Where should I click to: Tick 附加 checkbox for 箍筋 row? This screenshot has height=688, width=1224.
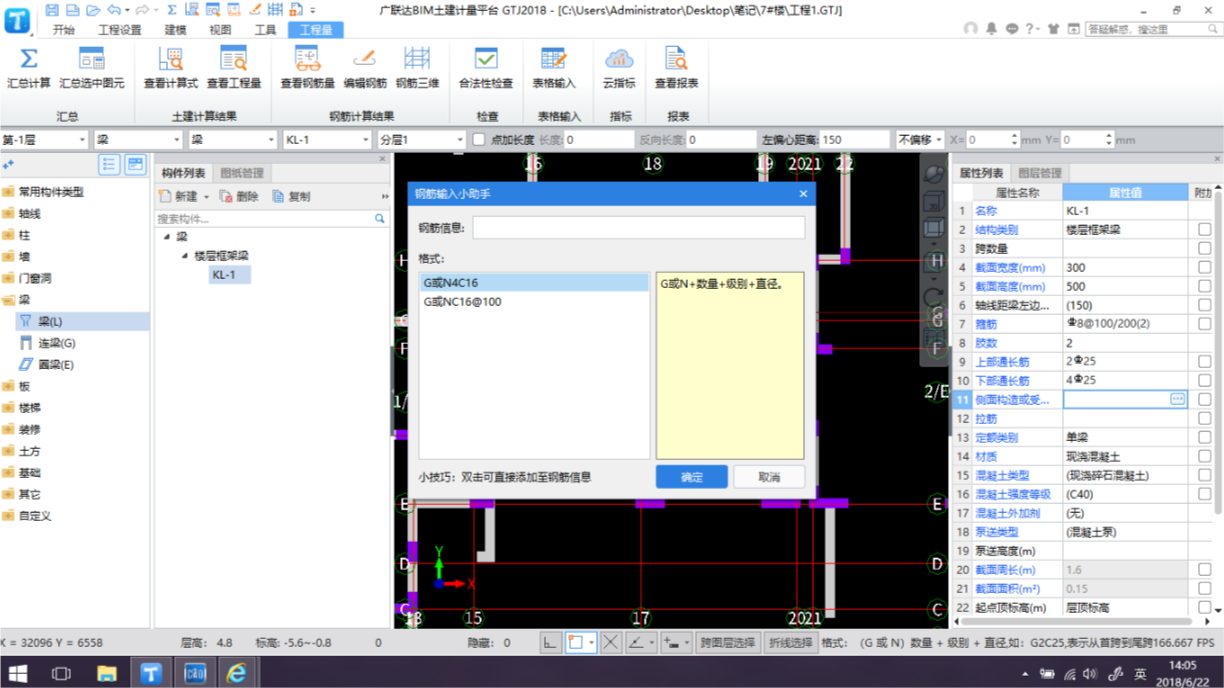click(1204, 324)
